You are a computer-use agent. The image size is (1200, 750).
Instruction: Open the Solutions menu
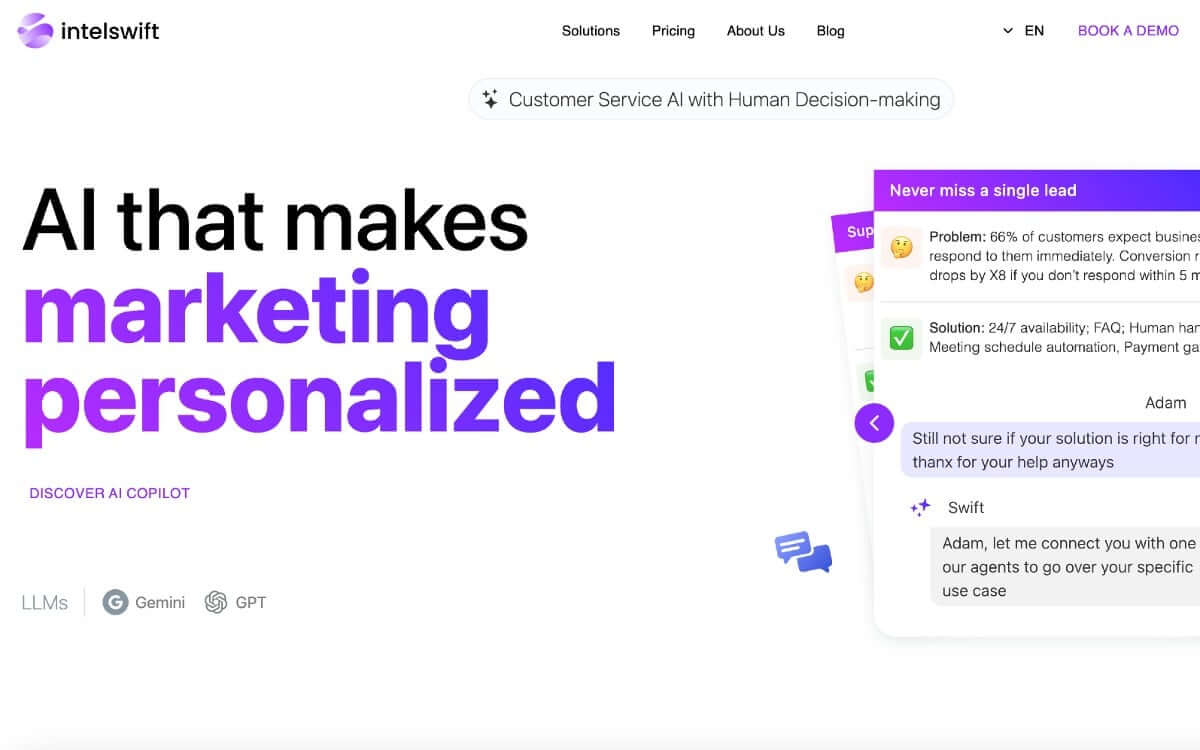tap(591, 31)
